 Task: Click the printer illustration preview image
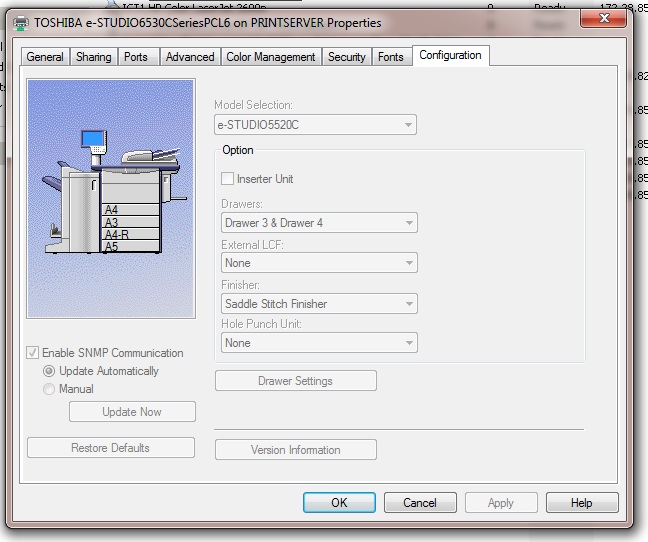pos(111,199)
